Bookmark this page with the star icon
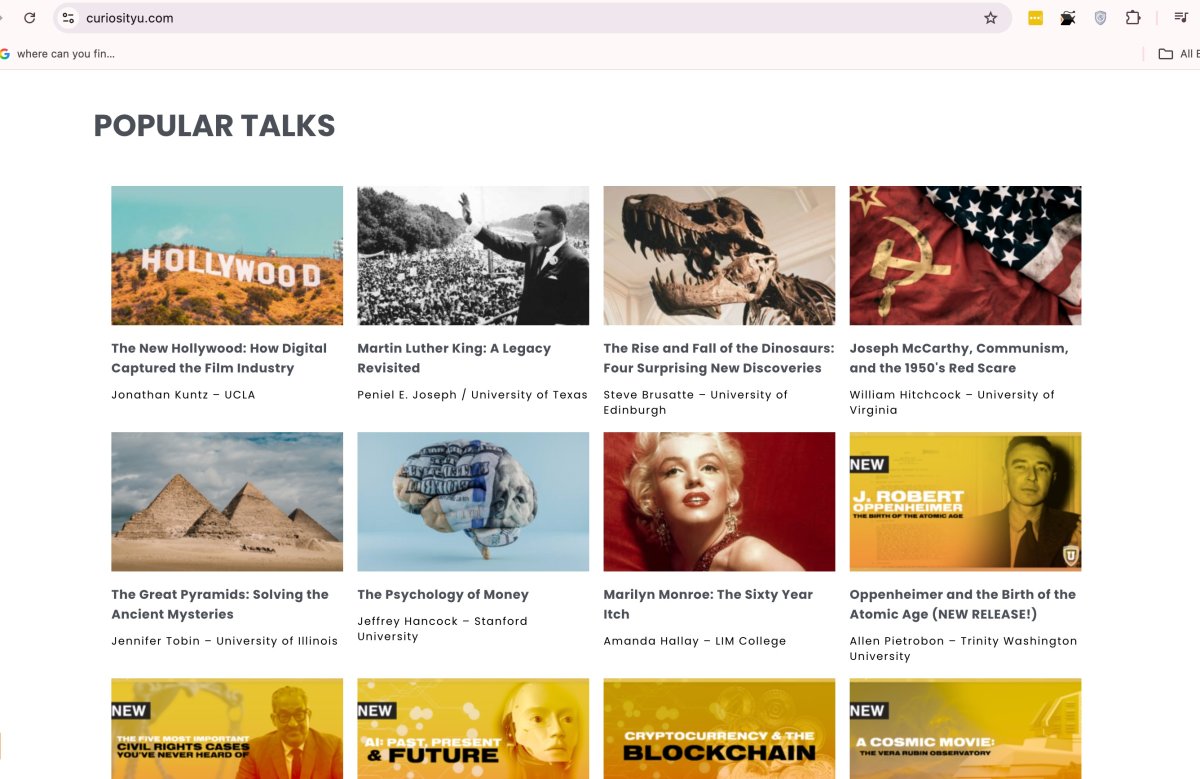 click(x=990, y=18)
